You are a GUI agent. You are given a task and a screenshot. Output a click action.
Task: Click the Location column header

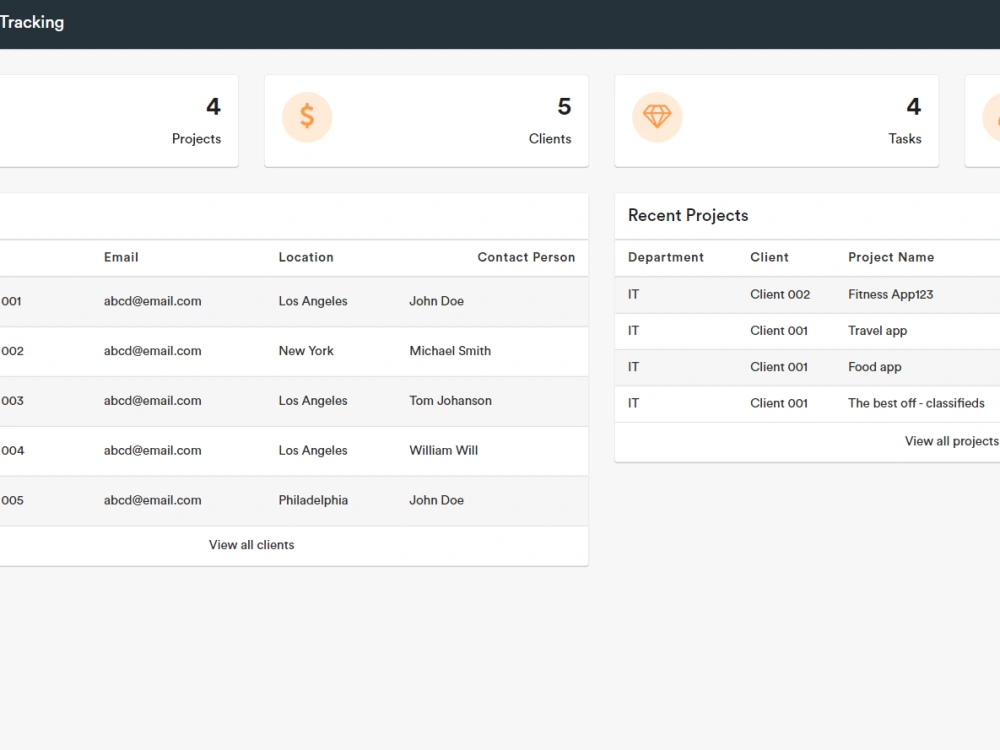(306, 257)
